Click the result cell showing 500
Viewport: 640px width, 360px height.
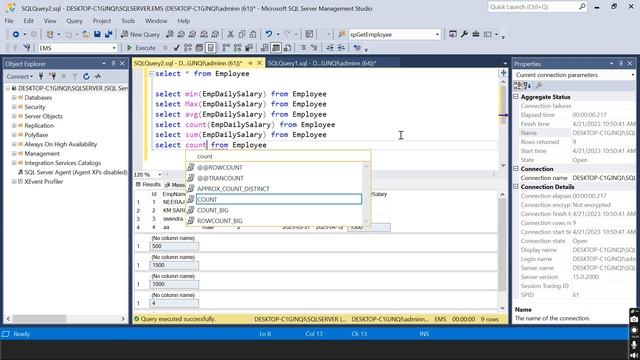174,246
